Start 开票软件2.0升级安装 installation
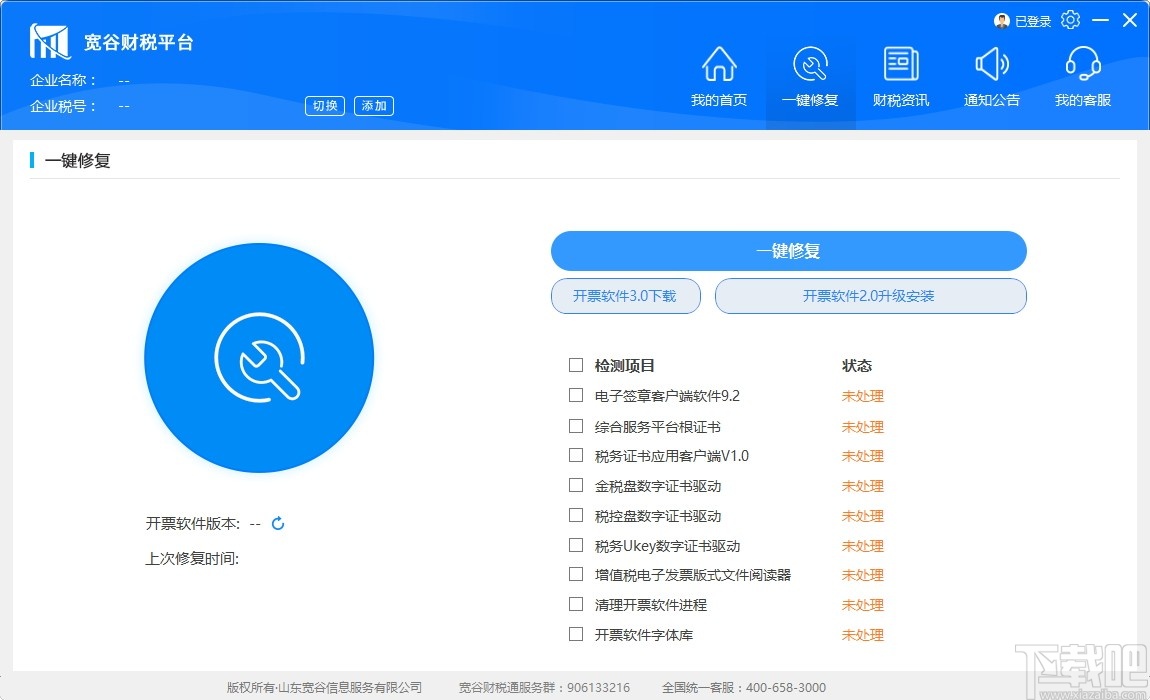The width and height of the screenshot is (1150, 700). [870, 296]
